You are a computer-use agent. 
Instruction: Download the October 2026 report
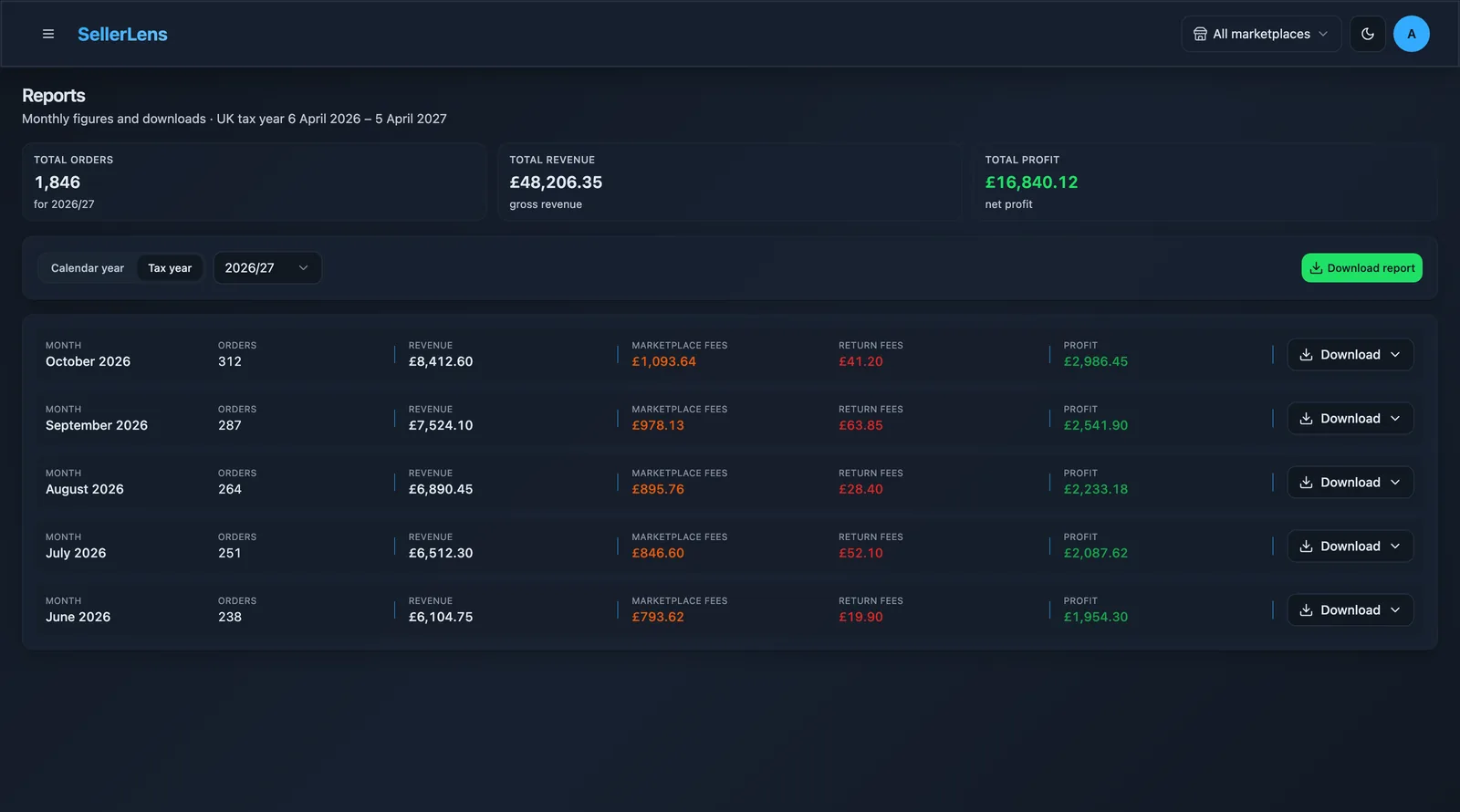(x=1350, y=355)
